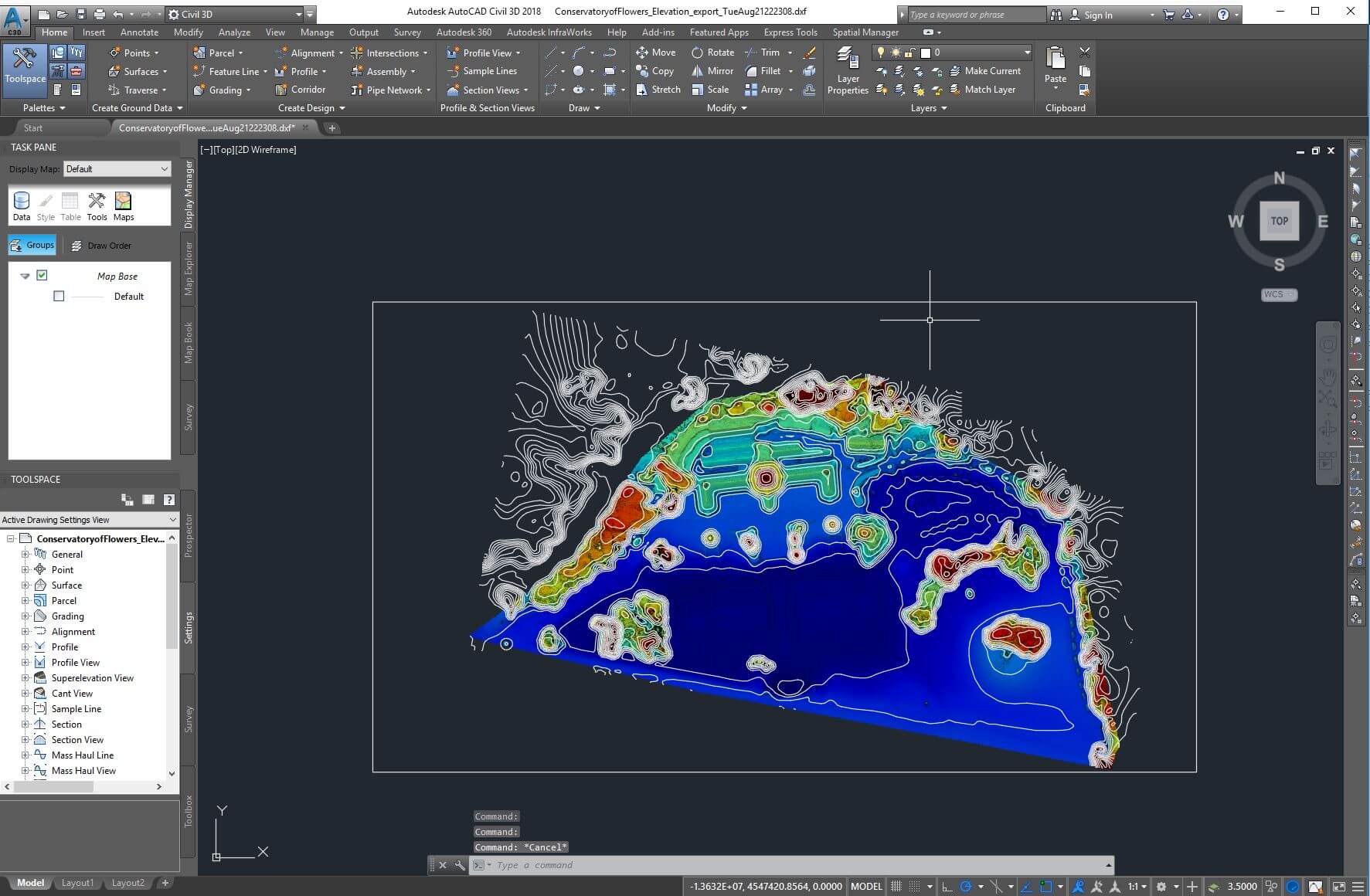Image resolution: width=1370 pixels, height=896 pixels.
Task: Select the Copy modify tool
Action: [655, 70]
